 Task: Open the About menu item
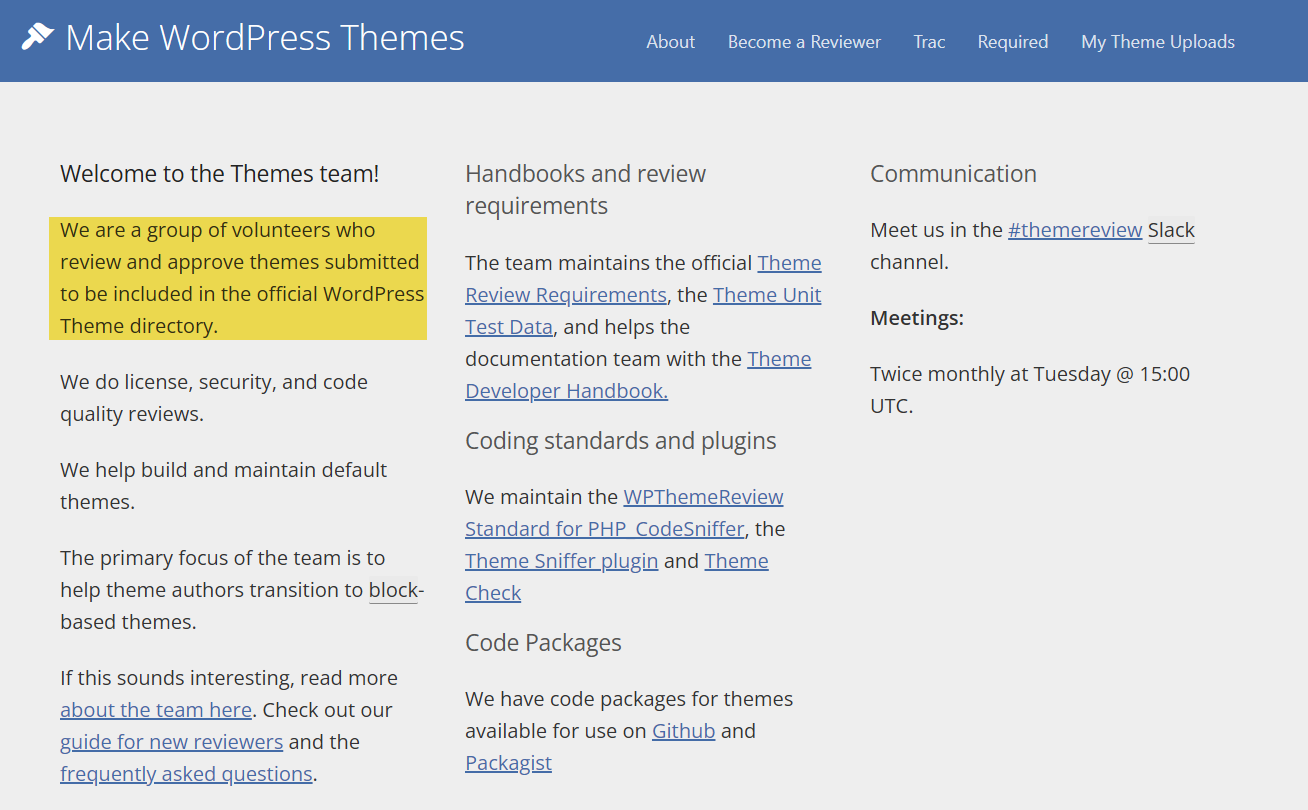click(670, 42)
